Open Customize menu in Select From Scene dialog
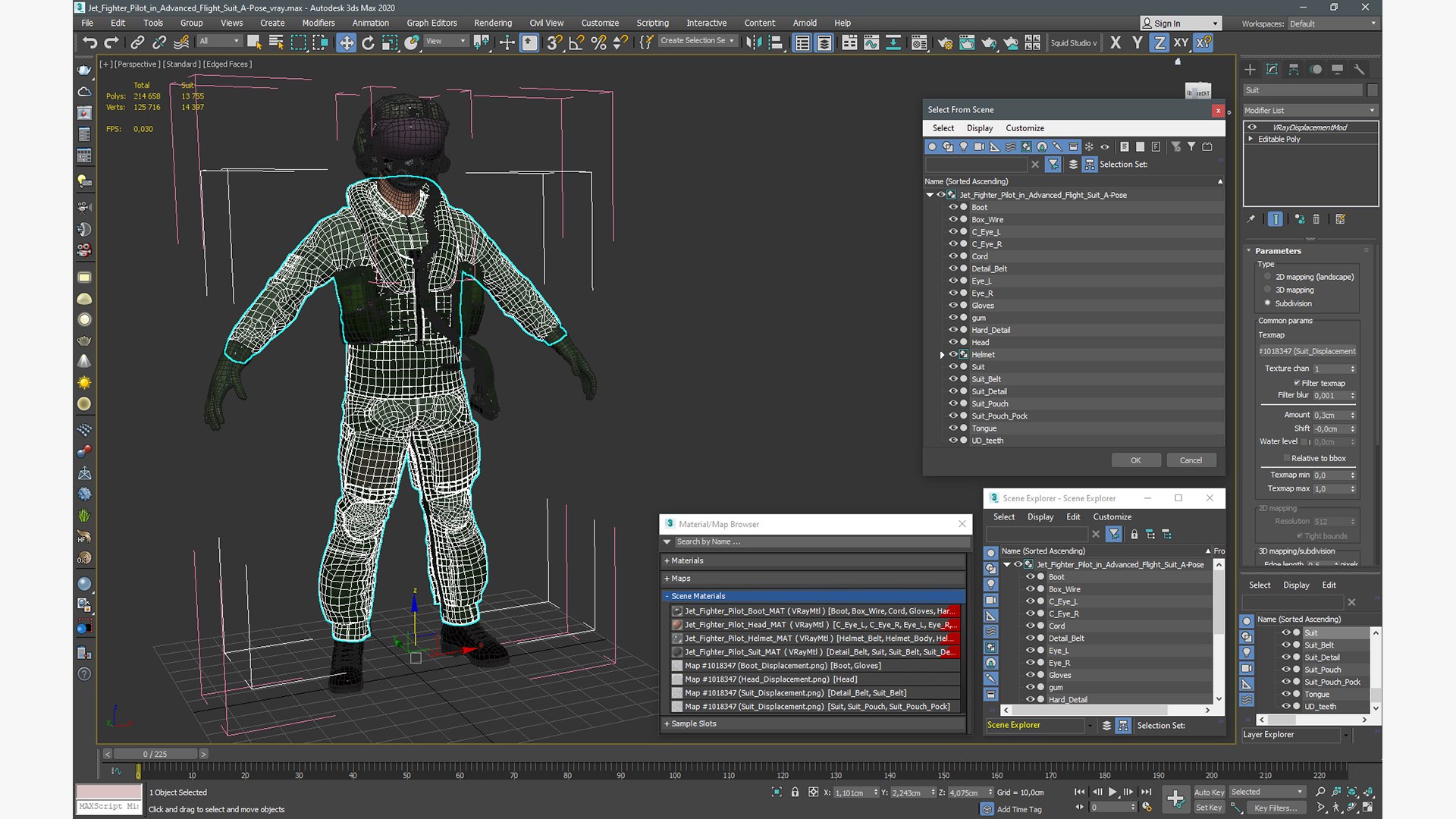This screenshot has height=819, width=1456. (1025, 128)
